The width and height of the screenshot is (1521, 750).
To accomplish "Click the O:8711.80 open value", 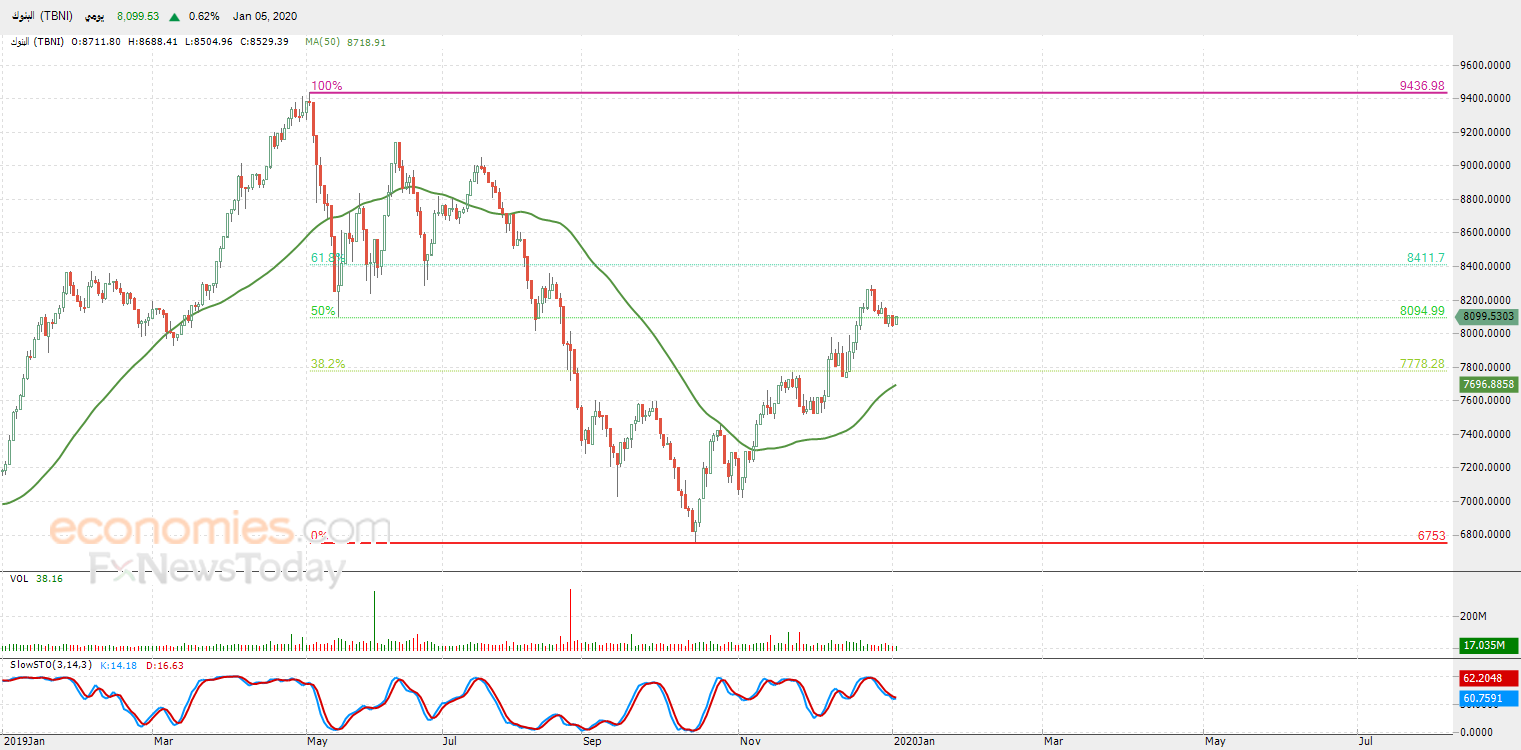I will coord(96,42).
